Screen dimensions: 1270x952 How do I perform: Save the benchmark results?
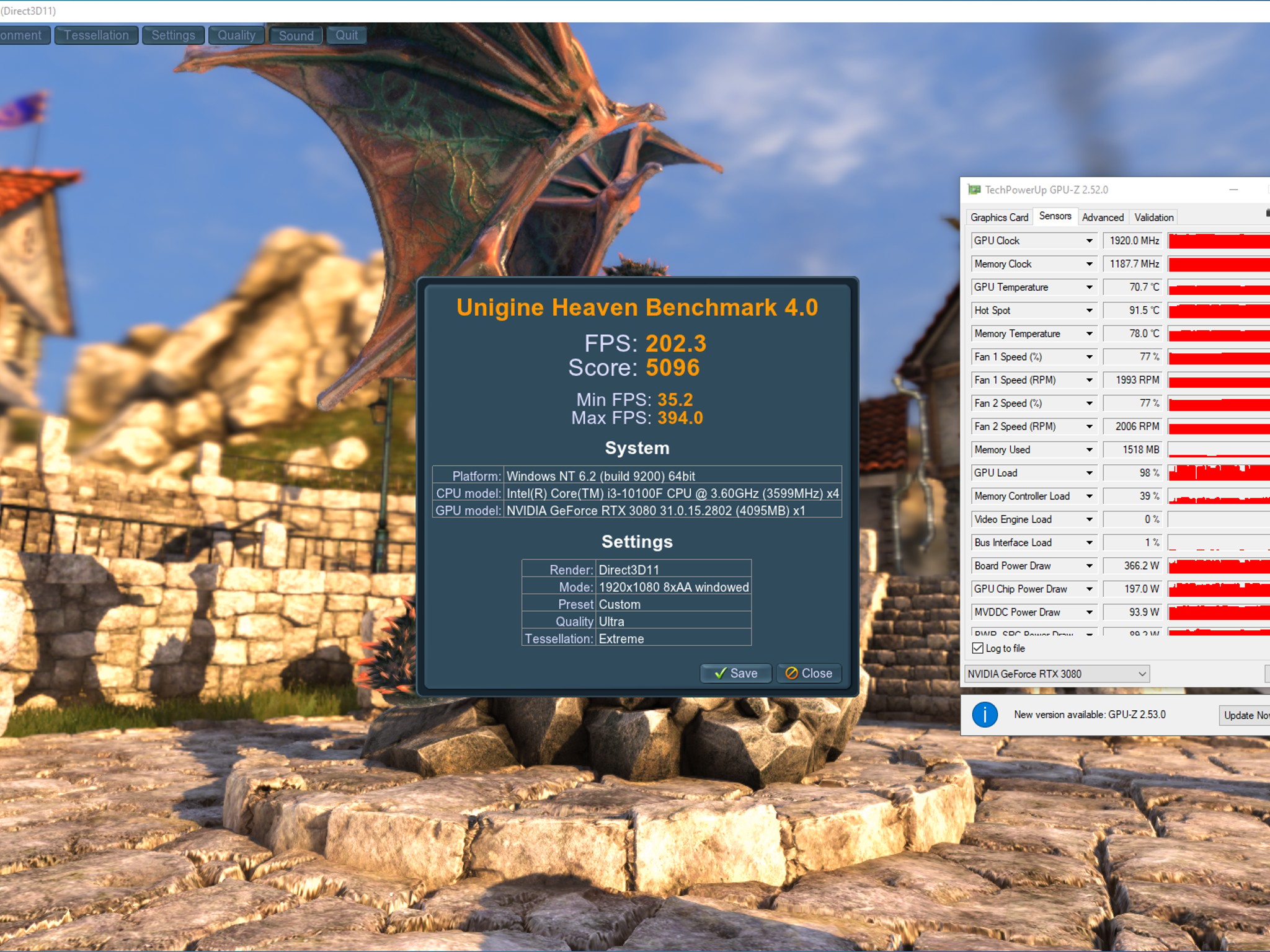[x=736, y=673]
